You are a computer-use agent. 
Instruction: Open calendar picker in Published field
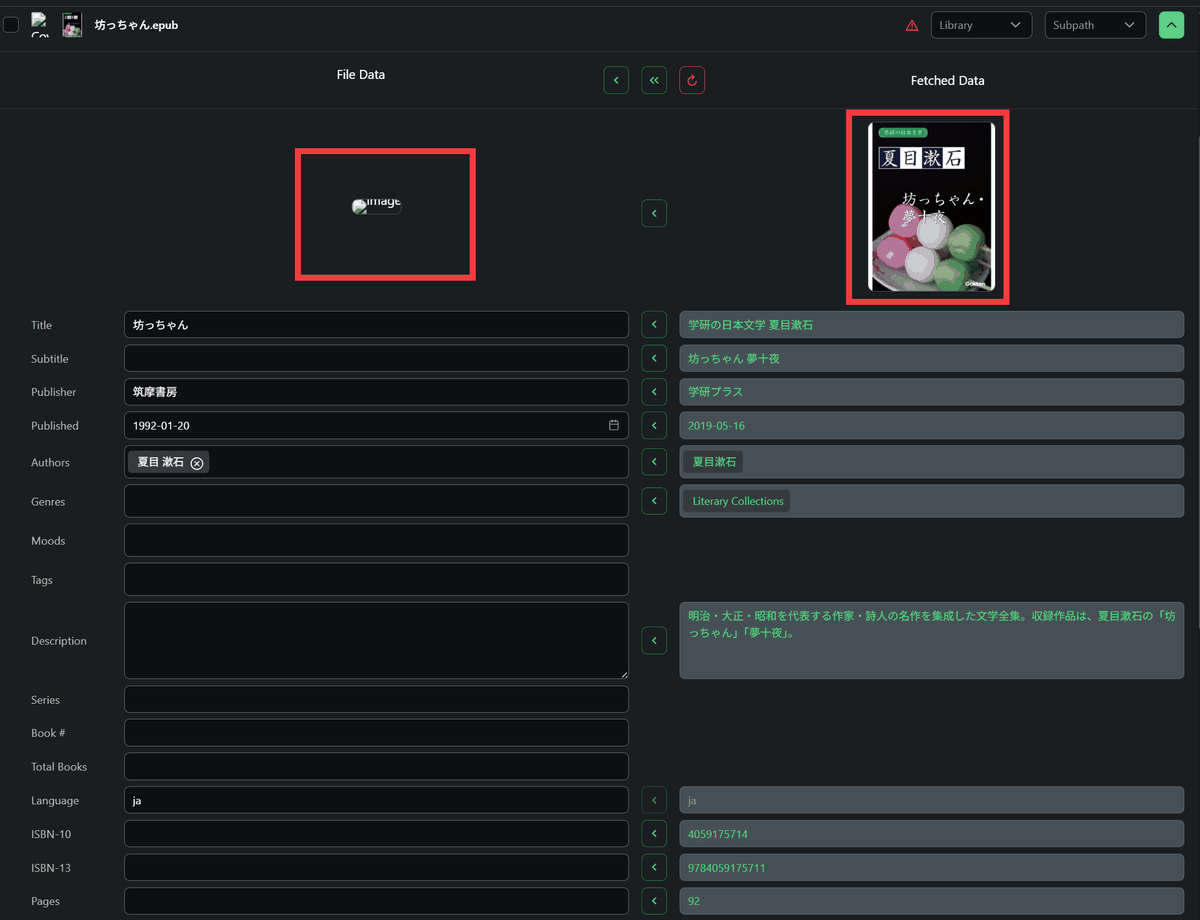click(614, 426)
